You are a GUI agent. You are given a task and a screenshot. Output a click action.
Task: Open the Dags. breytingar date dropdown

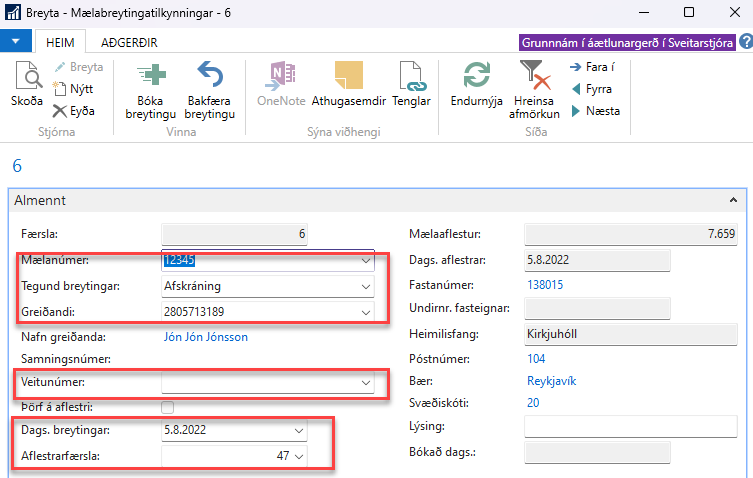299,431
